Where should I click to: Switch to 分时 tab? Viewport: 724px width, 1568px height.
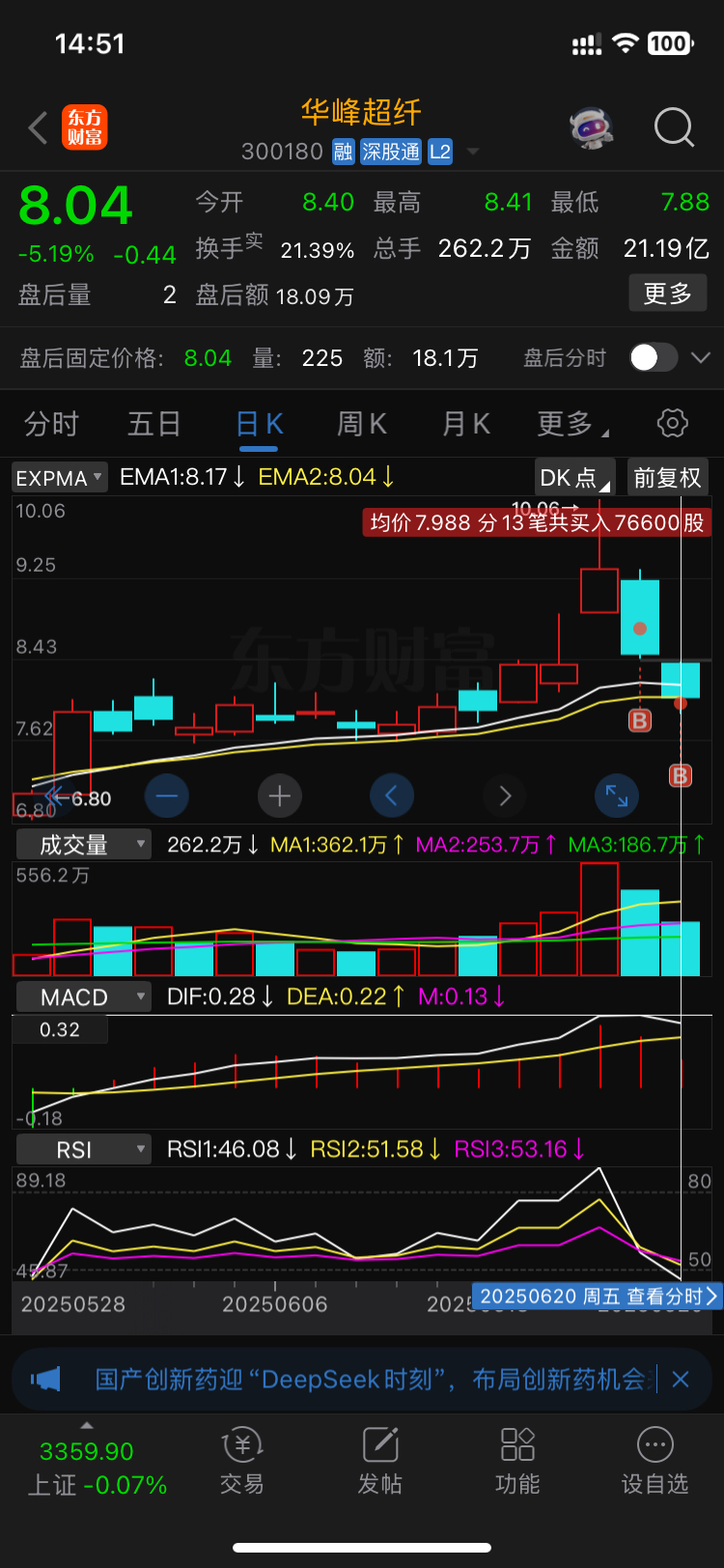coord(51,423)
